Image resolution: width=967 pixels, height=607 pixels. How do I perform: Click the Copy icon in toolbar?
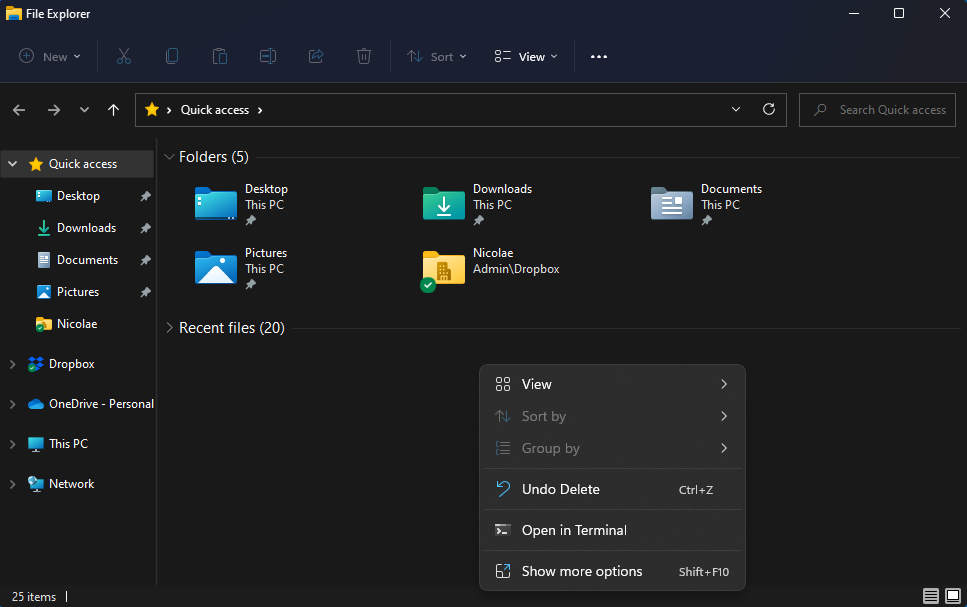pyautogui.click(x=172, y=57)
